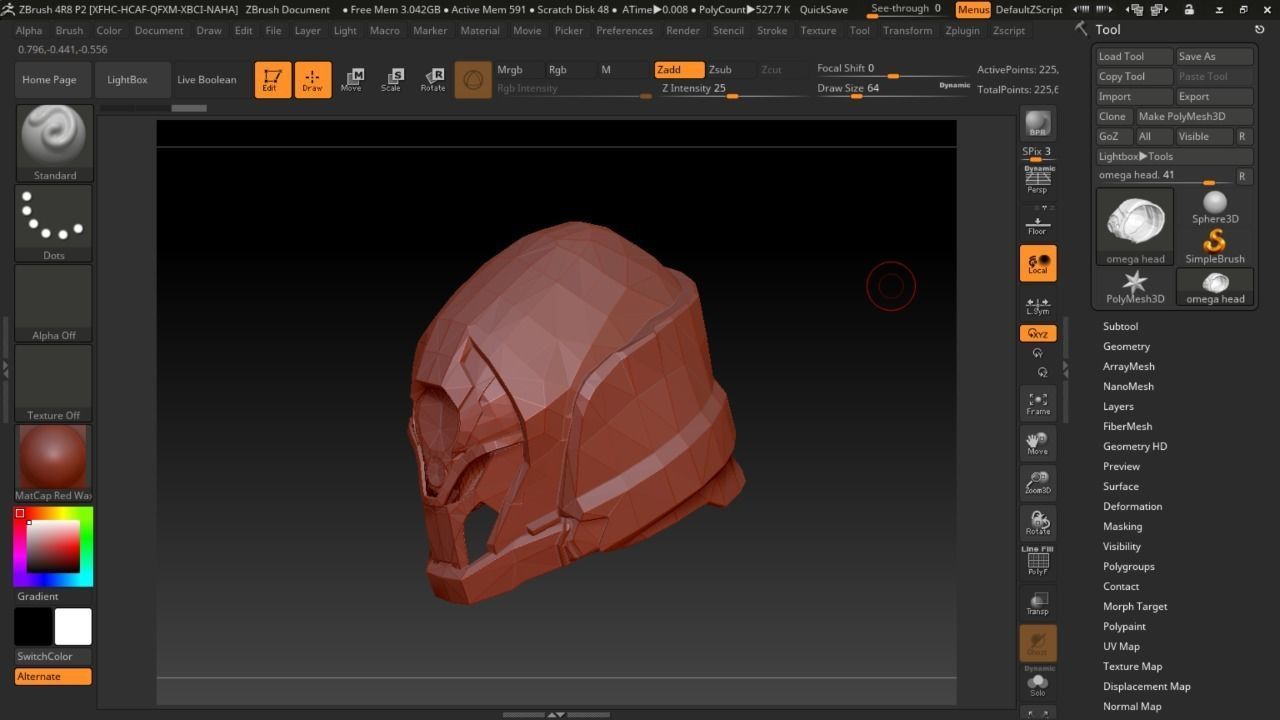Viewport: 1280px width, 720px height.
Task: Expand the Masking section
Action: (1122, 526)
